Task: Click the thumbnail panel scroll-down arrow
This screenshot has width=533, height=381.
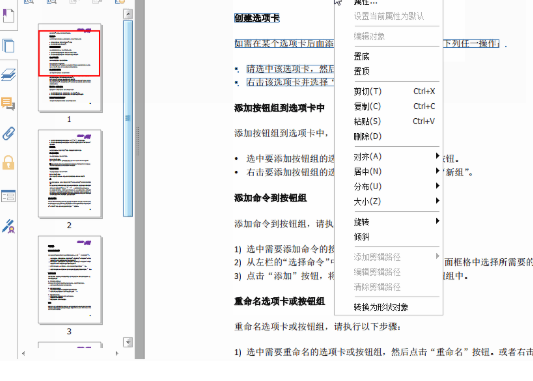Action: pos(128,342)
